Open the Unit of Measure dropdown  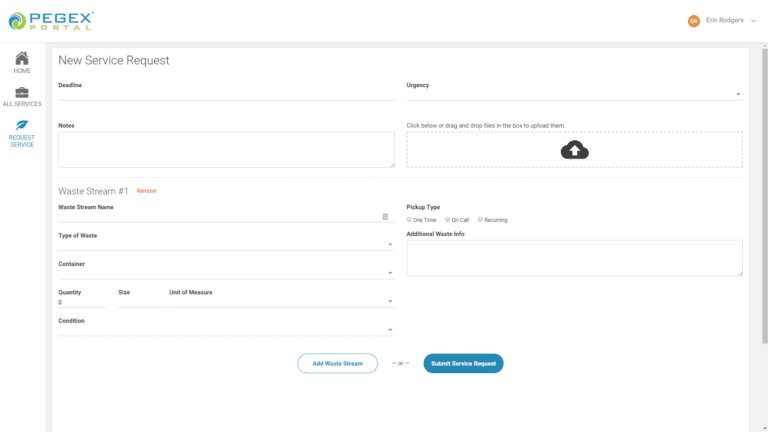pyautogui.click(x=282, y=301)
